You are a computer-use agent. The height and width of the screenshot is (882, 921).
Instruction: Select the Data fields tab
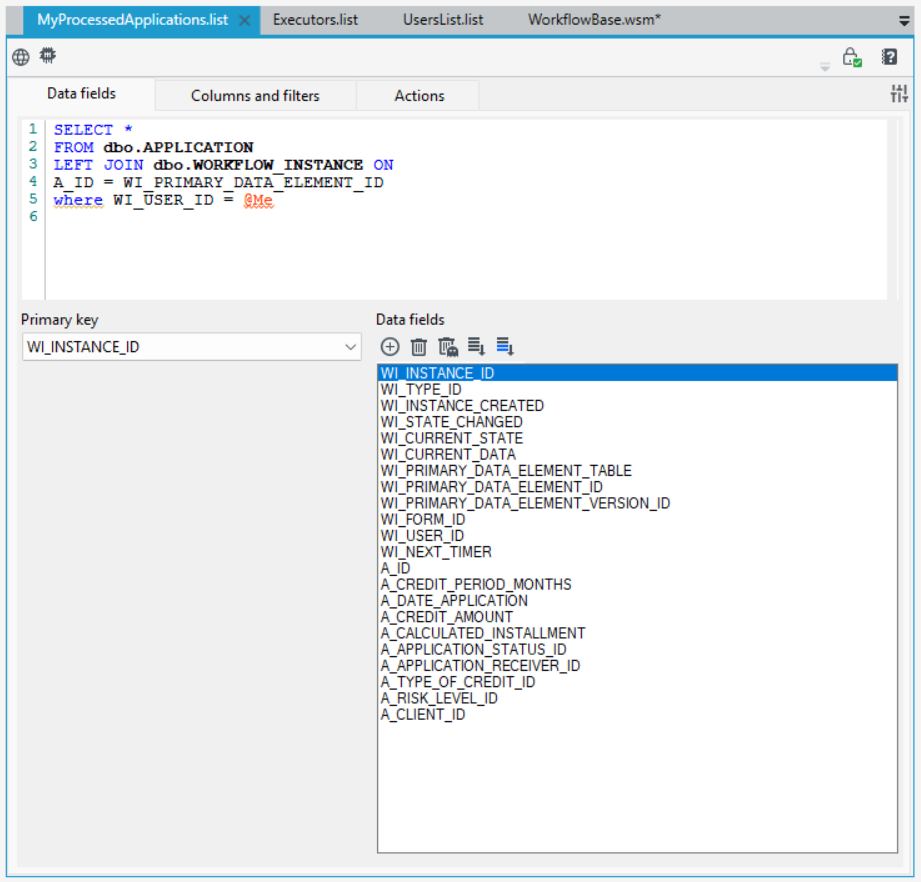(x=82, y=94)
